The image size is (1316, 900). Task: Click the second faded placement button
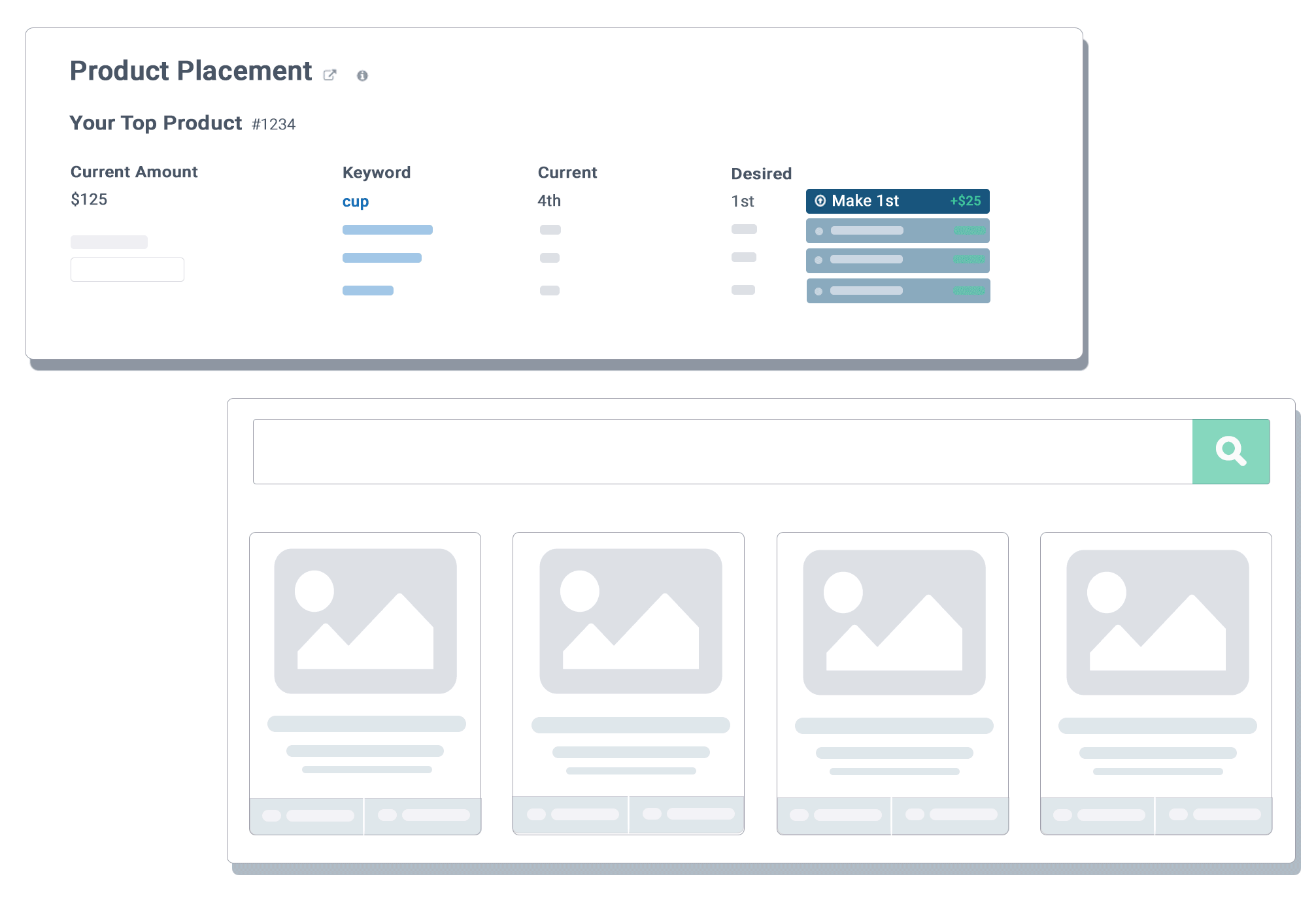[x=898, y=231]
